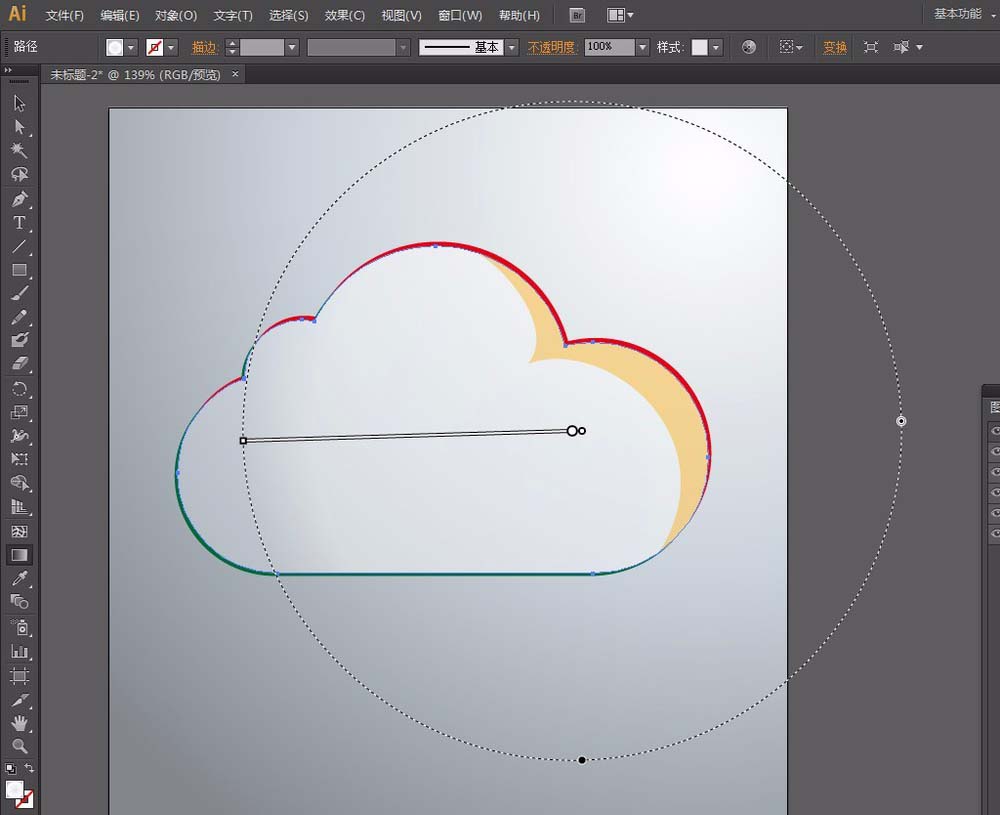Choose the Type tool

pyautogui.click(x=19, y=223)
